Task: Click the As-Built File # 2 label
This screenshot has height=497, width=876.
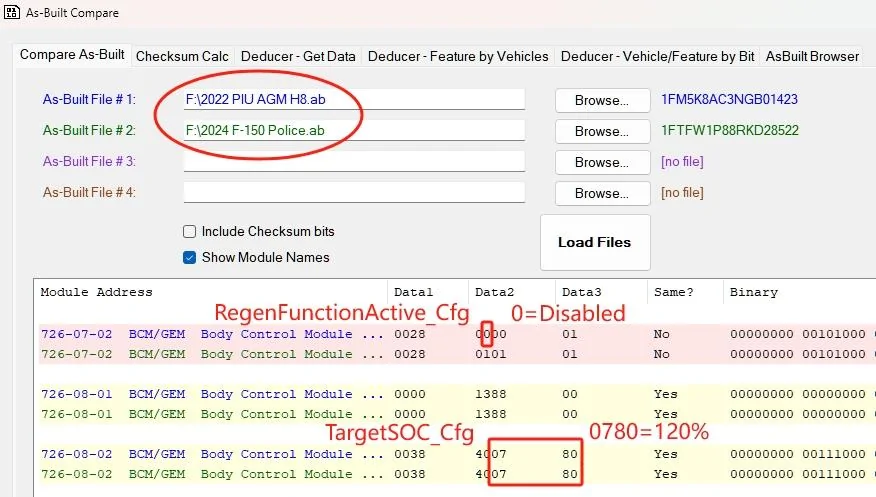Action: click(89, 130)
